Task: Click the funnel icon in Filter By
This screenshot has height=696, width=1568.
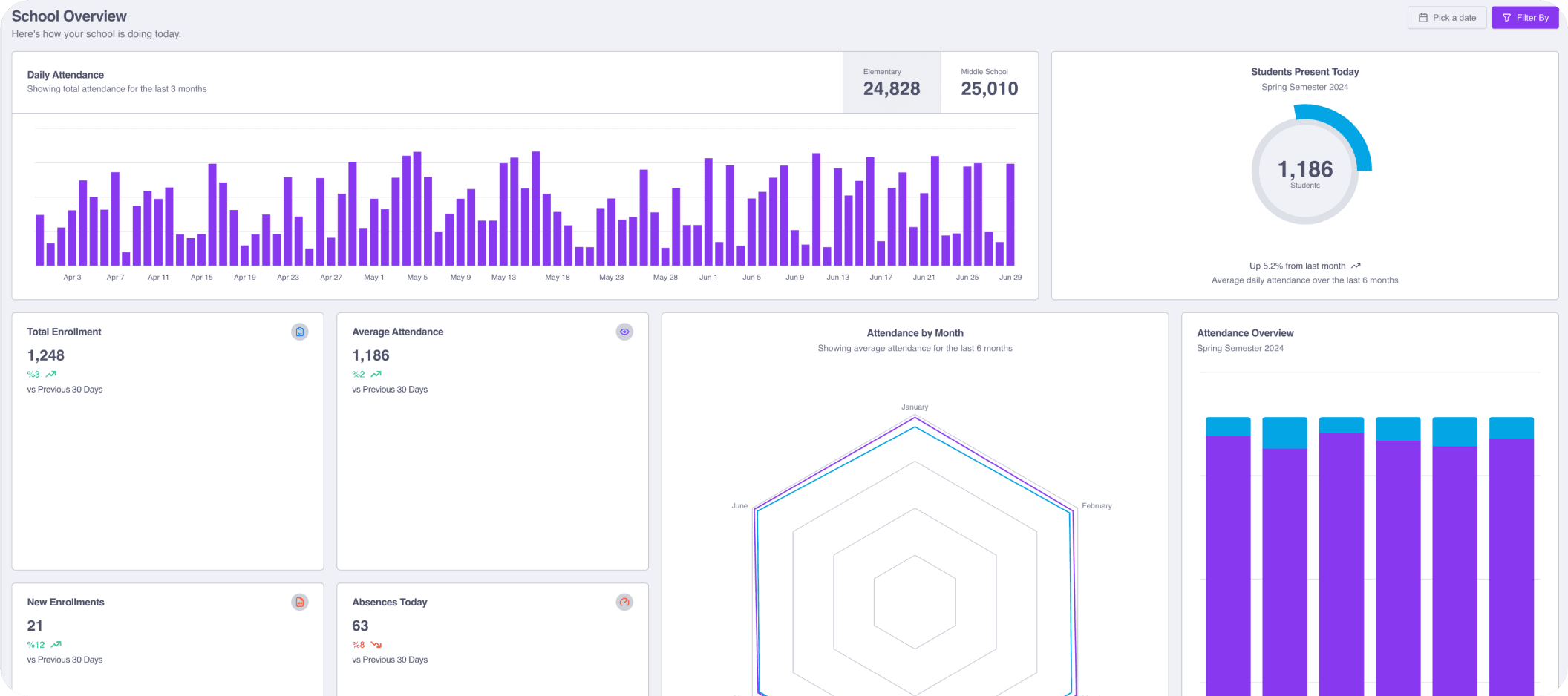Action: click(x=1506, y=18)
